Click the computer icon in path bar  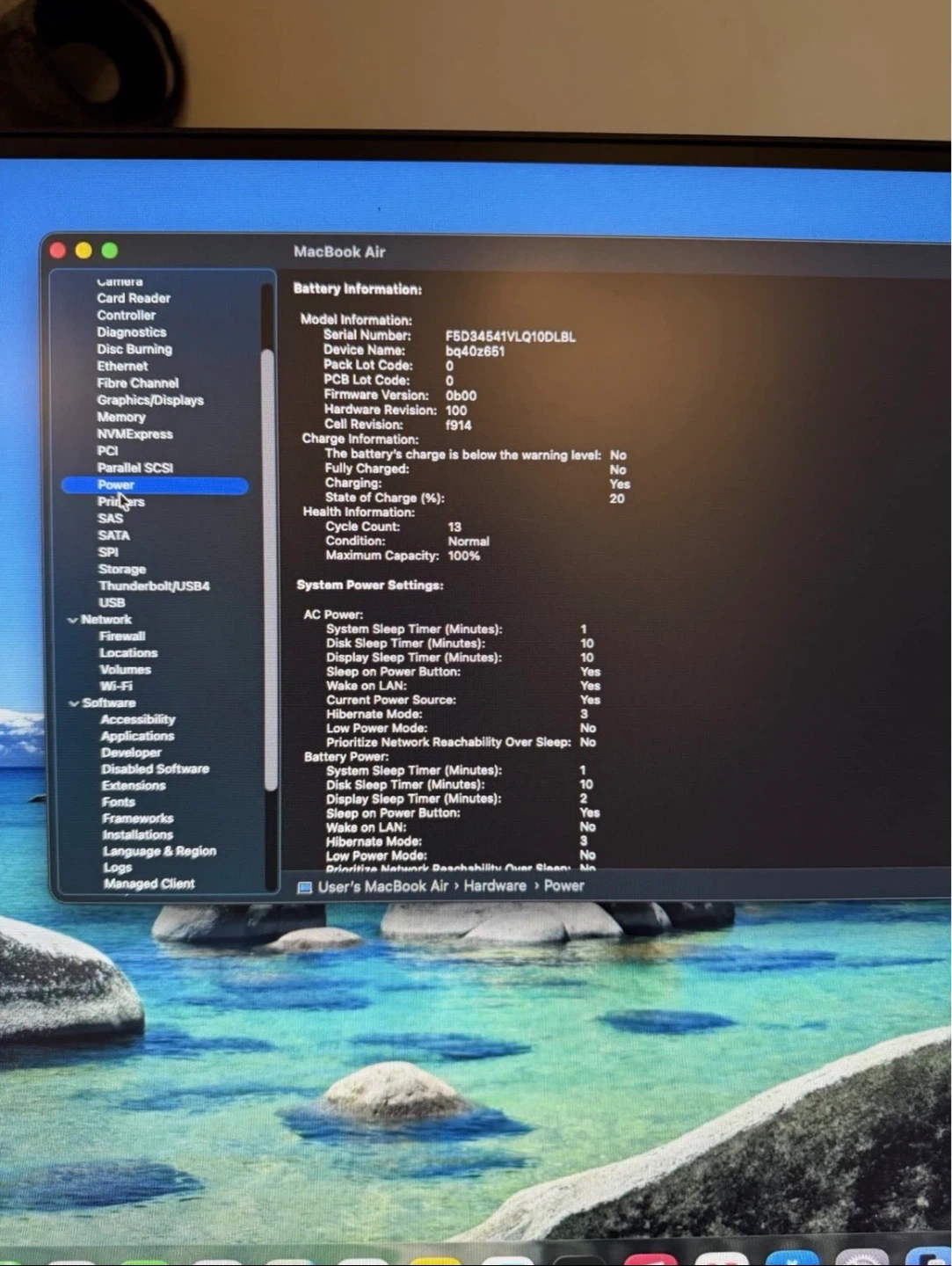pyautogui.click(x=305, y=888)
